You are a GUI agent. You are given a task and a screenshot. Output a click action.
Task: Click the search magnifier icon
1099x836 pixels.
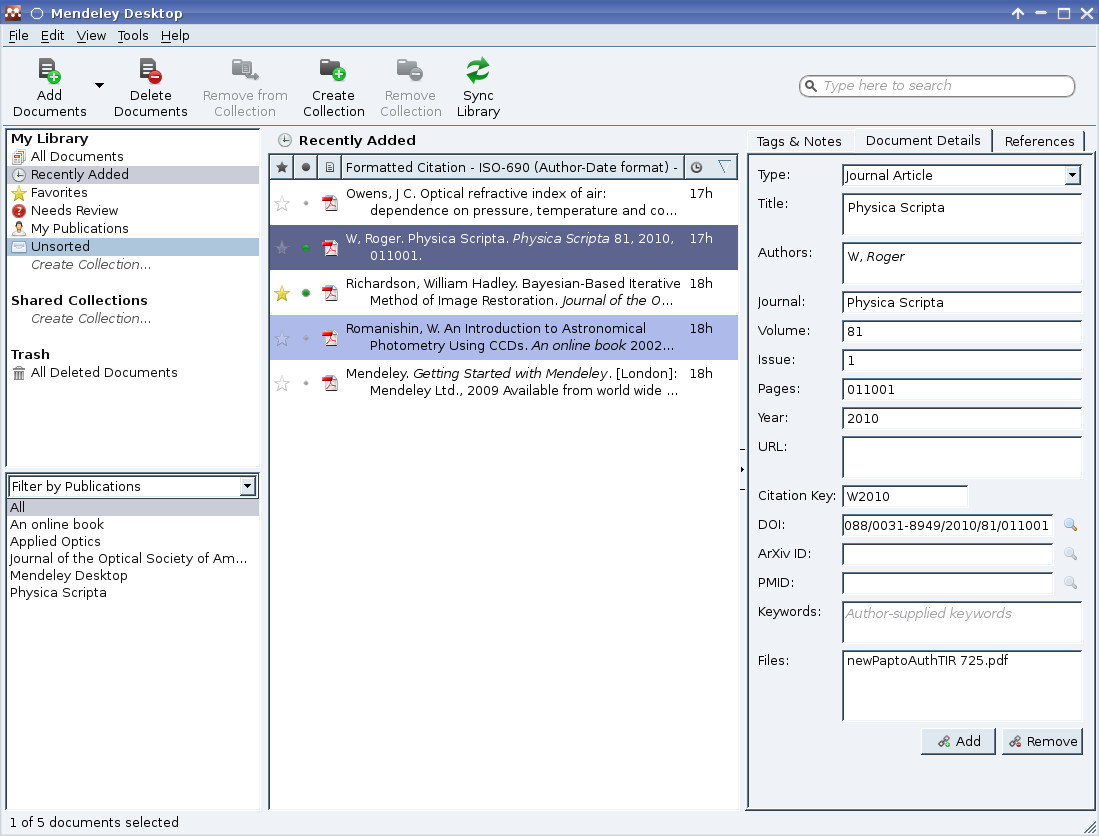(x=811, y=85)
